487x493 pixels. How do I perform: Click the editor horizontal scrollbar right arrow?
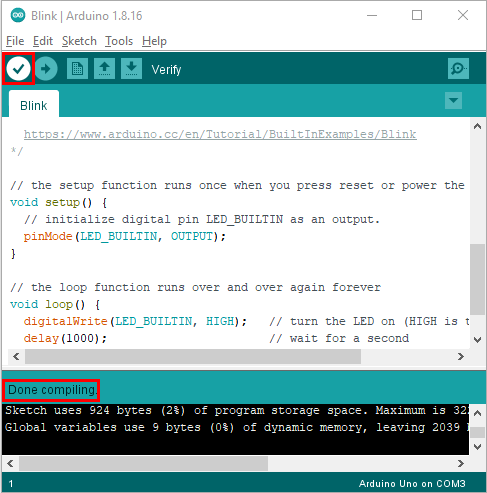pyautogui.click(x=461, y=357)
